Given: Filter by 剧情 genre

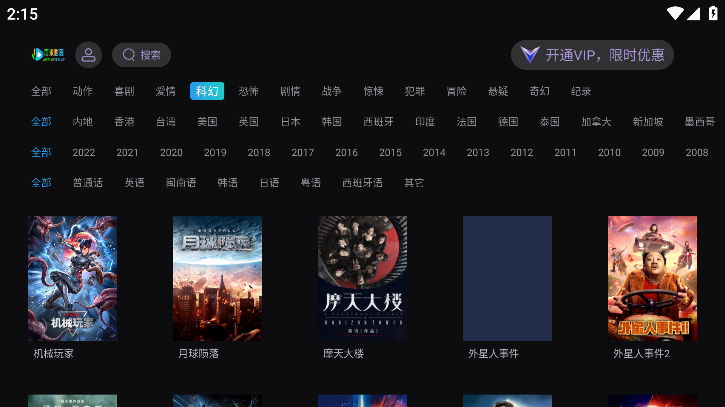Looking at the screenshot, I should (x=290, y=91).
